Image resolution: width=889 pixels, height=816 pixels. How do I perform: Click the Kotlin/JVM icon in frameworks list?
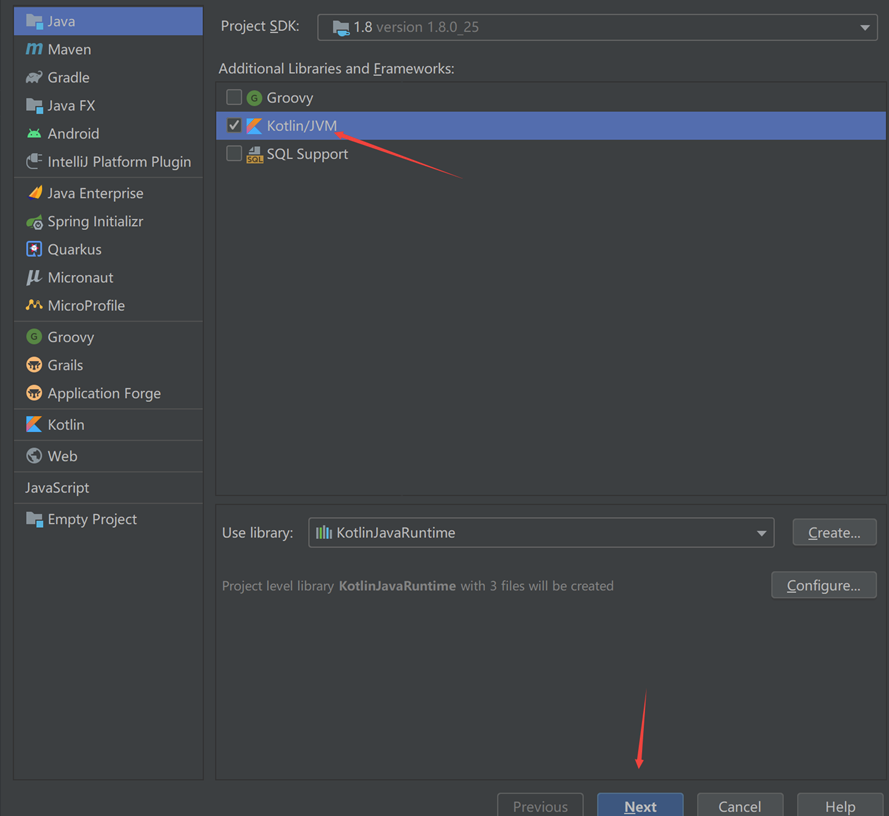click(254, 126)
